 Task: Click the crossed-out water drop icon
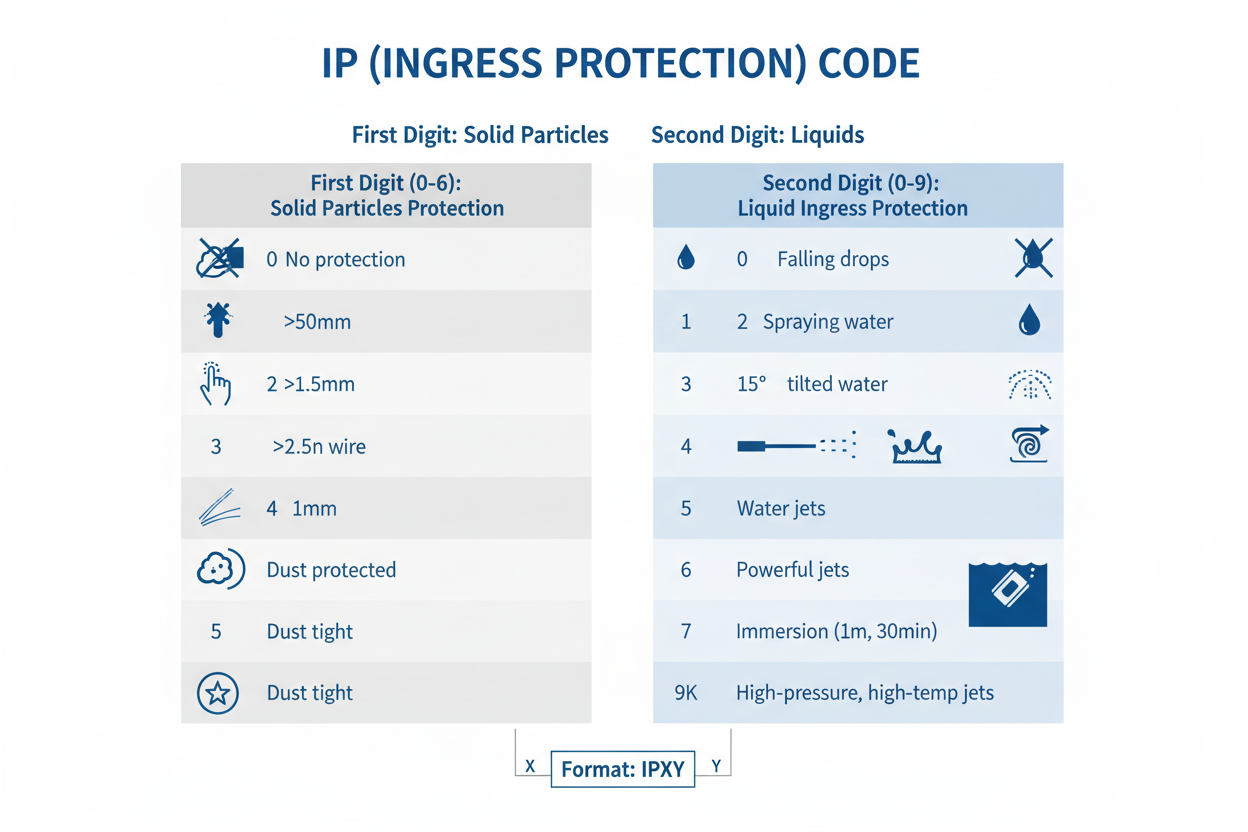1033,258
